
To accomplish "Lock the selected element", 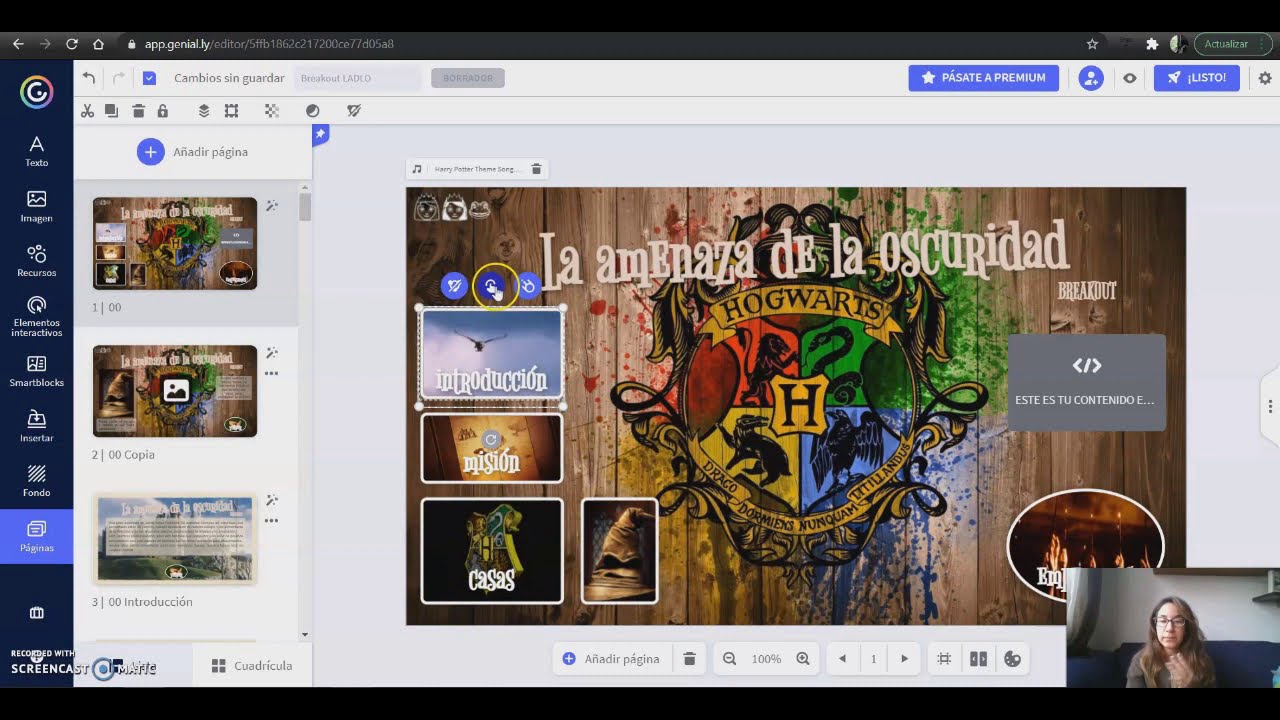I will [162, 111].
